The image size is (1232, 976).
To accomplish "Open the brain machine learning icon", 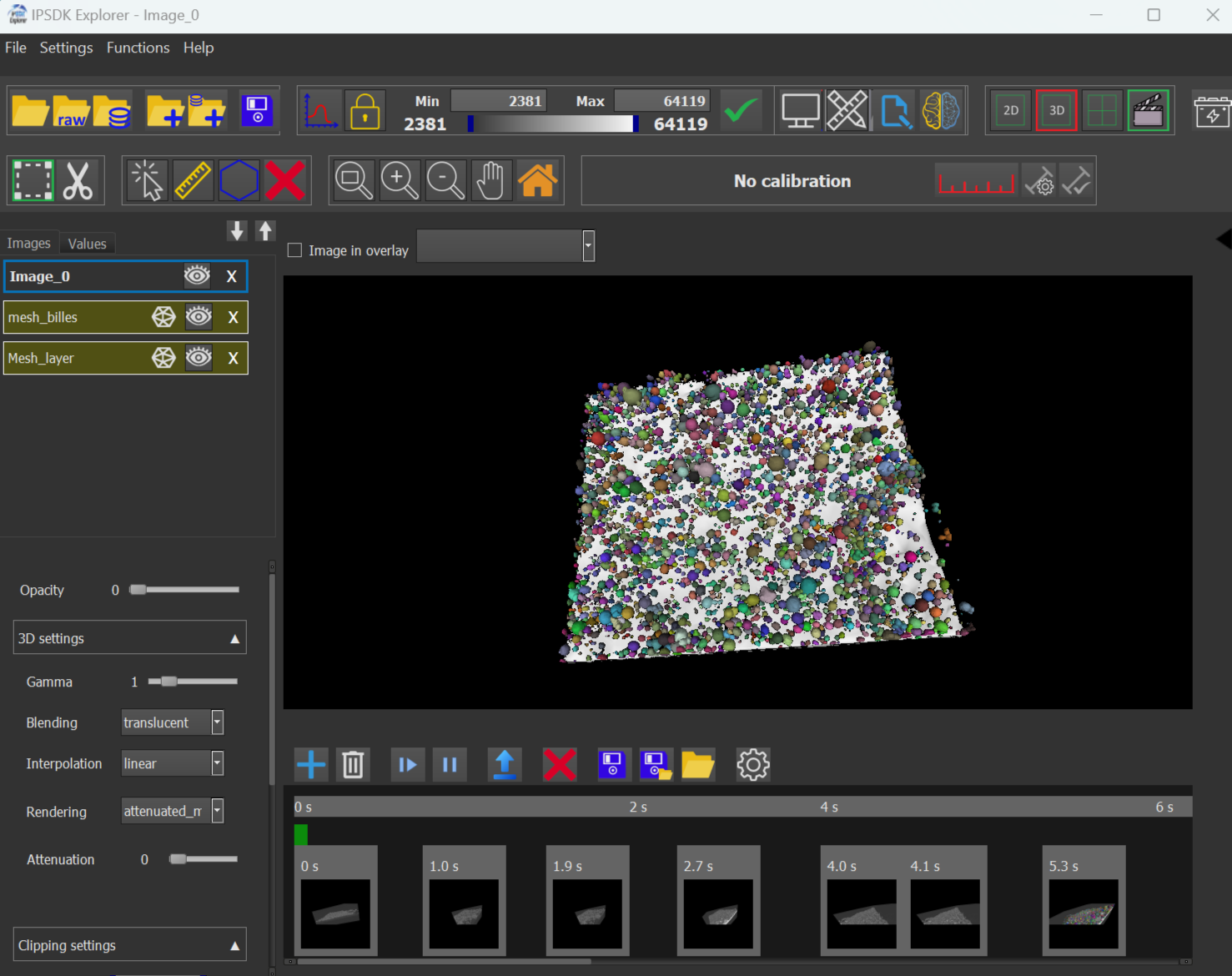I will 940,111.
